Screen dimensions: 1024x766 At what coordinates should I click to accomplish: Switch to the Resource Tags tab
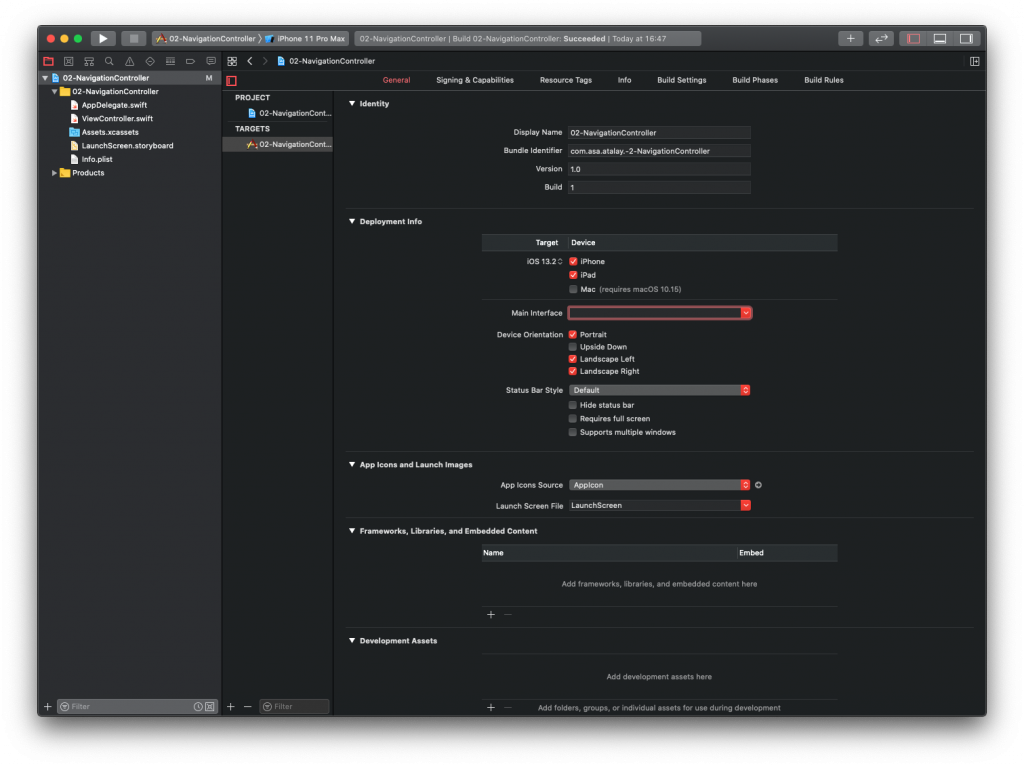(x=566, y=80)
